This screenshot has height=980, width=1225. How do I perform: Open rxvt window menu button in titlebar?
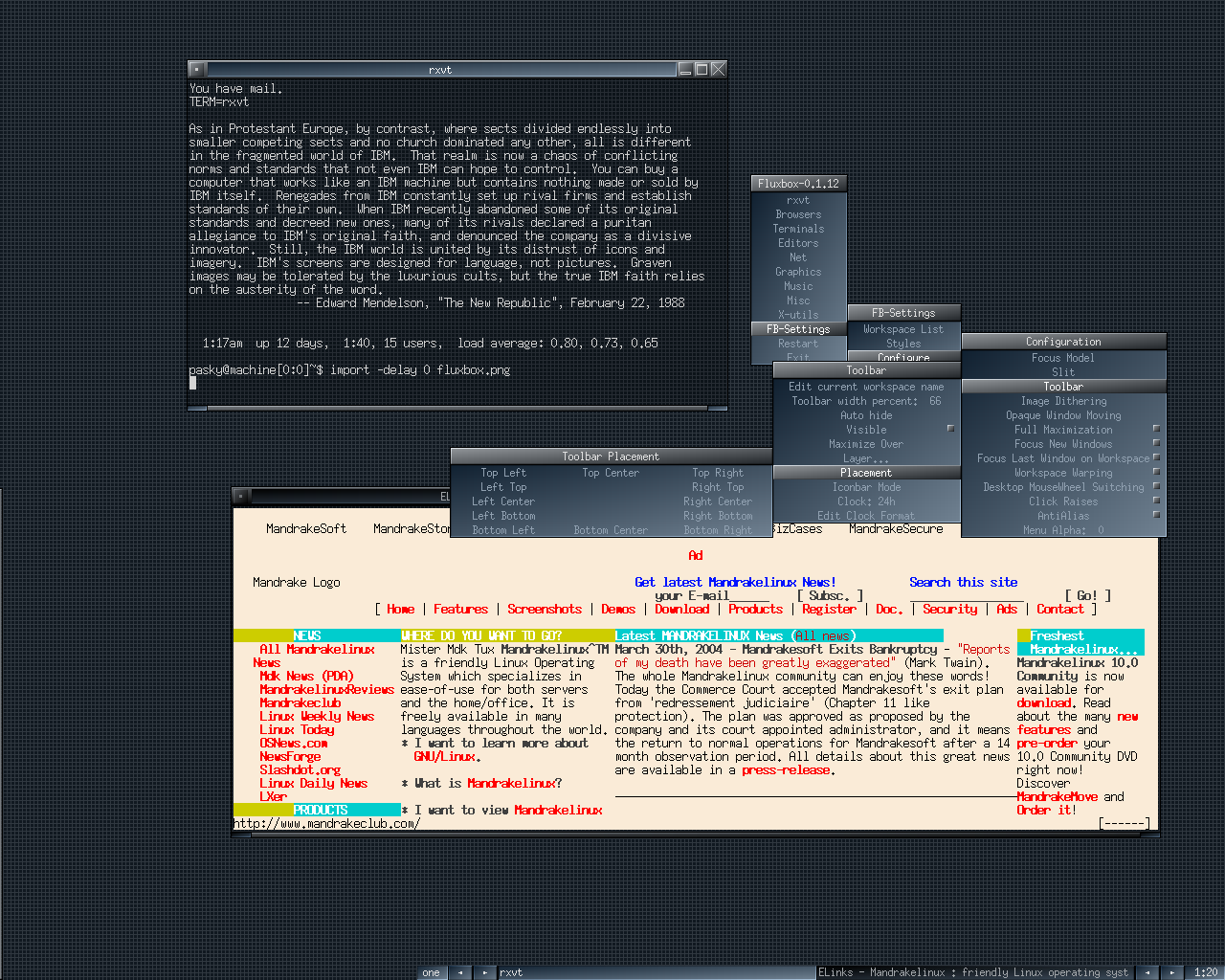(196, 69)
